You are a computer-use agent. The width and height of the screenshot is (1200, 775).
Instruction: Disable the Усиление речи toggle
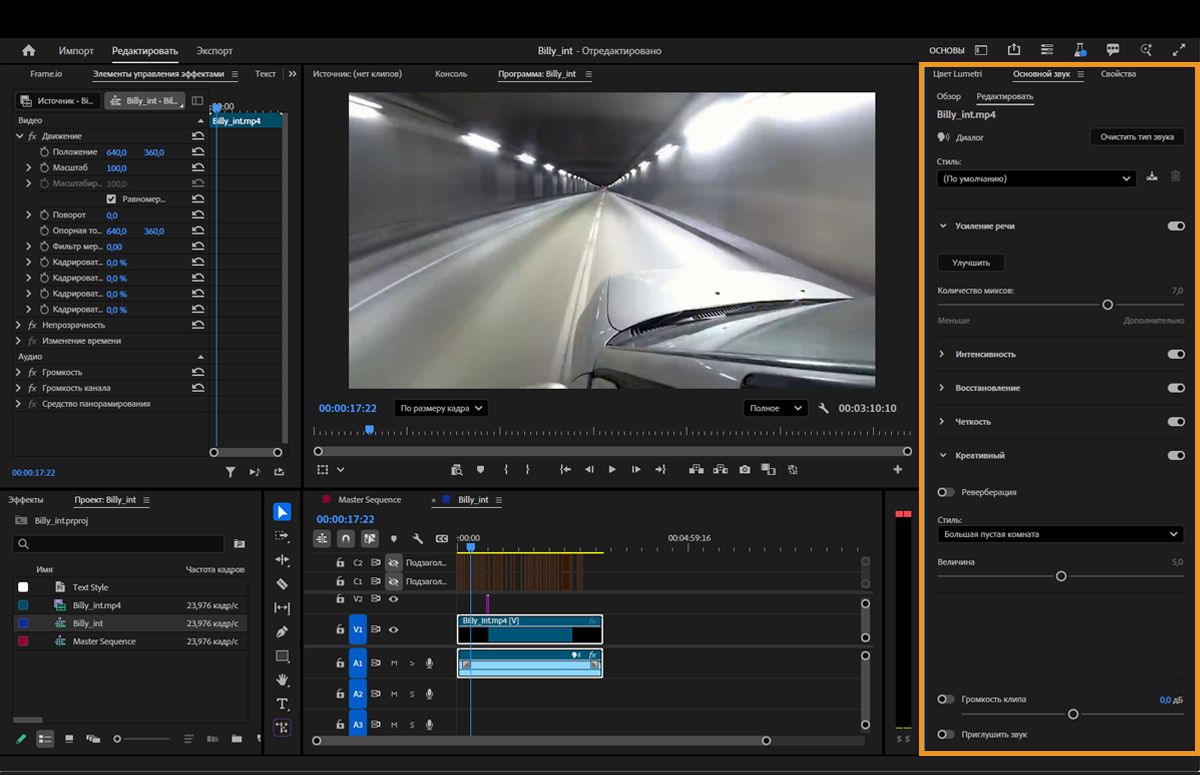(x=1175, y=226)
